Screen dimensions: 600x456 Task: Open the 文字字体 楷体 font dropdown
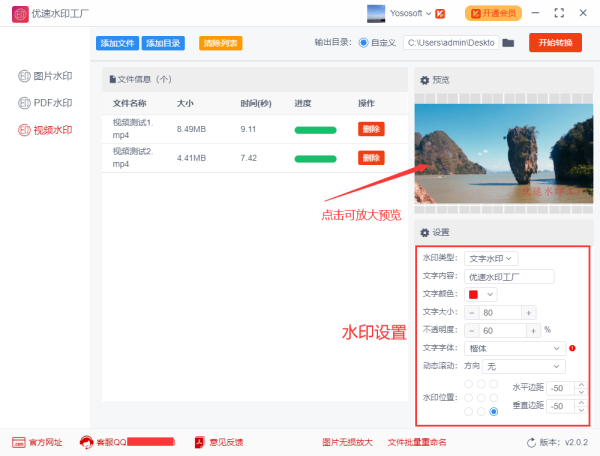click(x=515, y=348)
